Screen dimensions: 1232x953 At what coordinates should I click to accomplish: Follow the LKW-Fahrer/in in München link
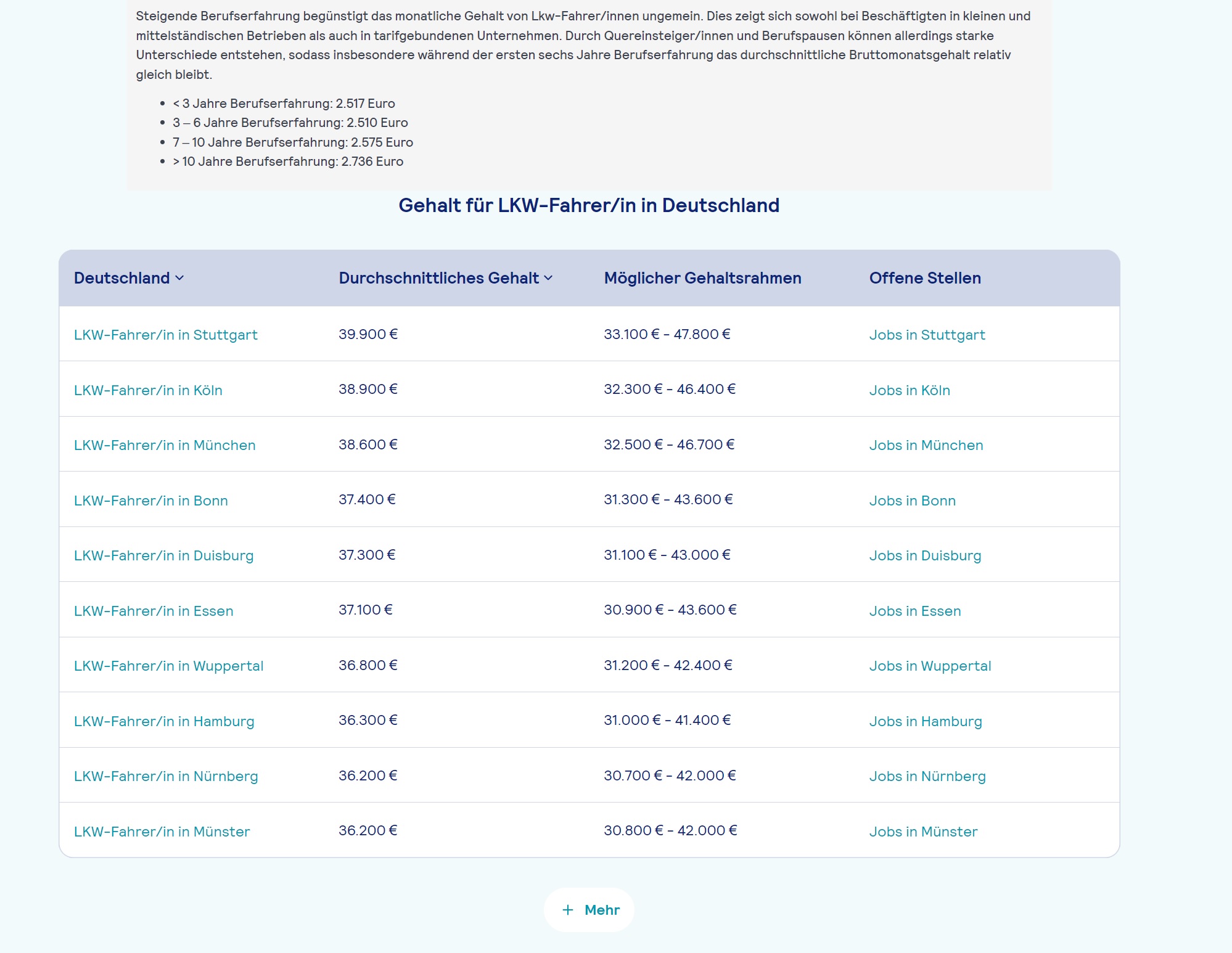click(165, 445)
